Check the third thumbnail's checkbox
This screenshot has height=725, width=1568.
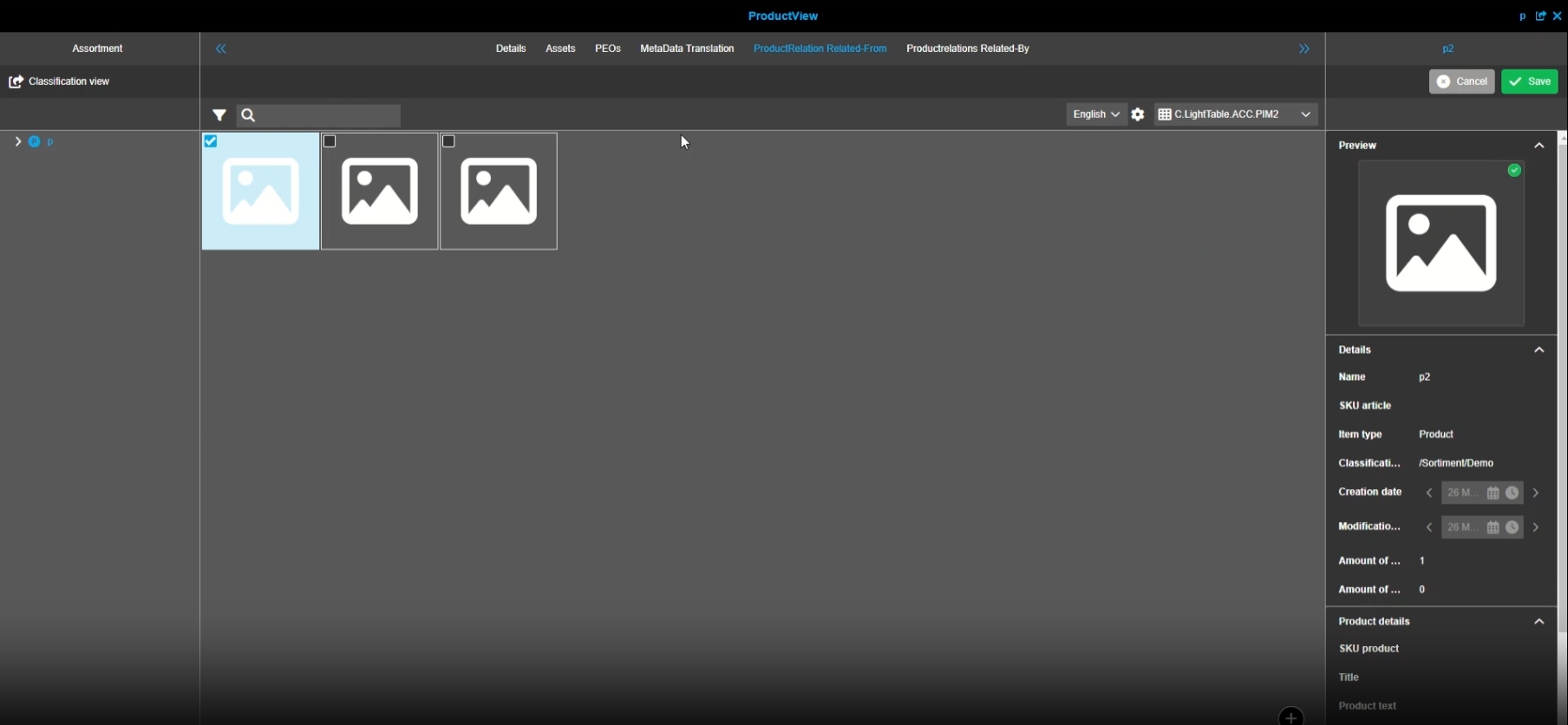coord(448,141)
